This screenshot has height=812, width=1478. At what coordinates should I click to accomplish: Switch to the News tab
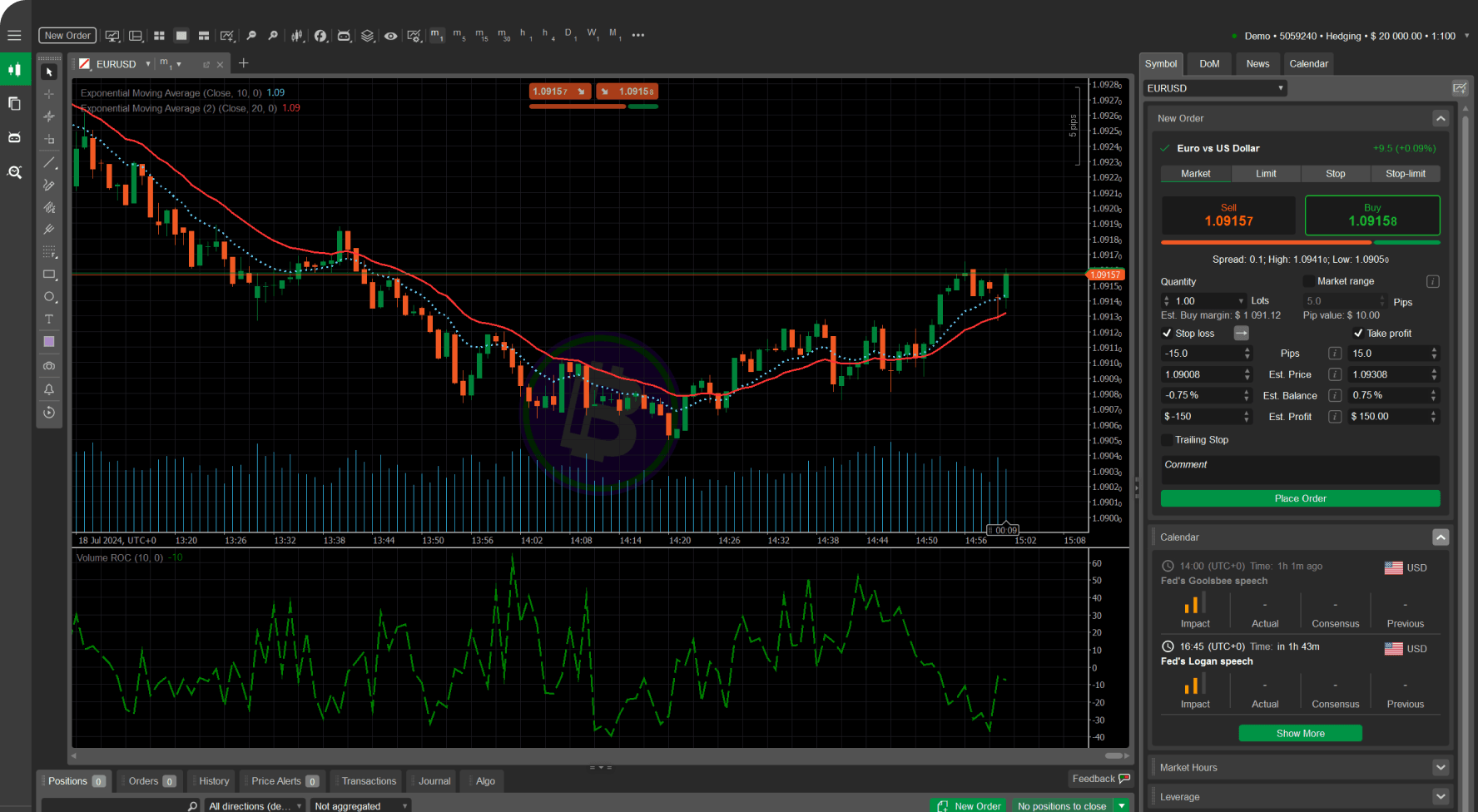[x=1257, y=64]
